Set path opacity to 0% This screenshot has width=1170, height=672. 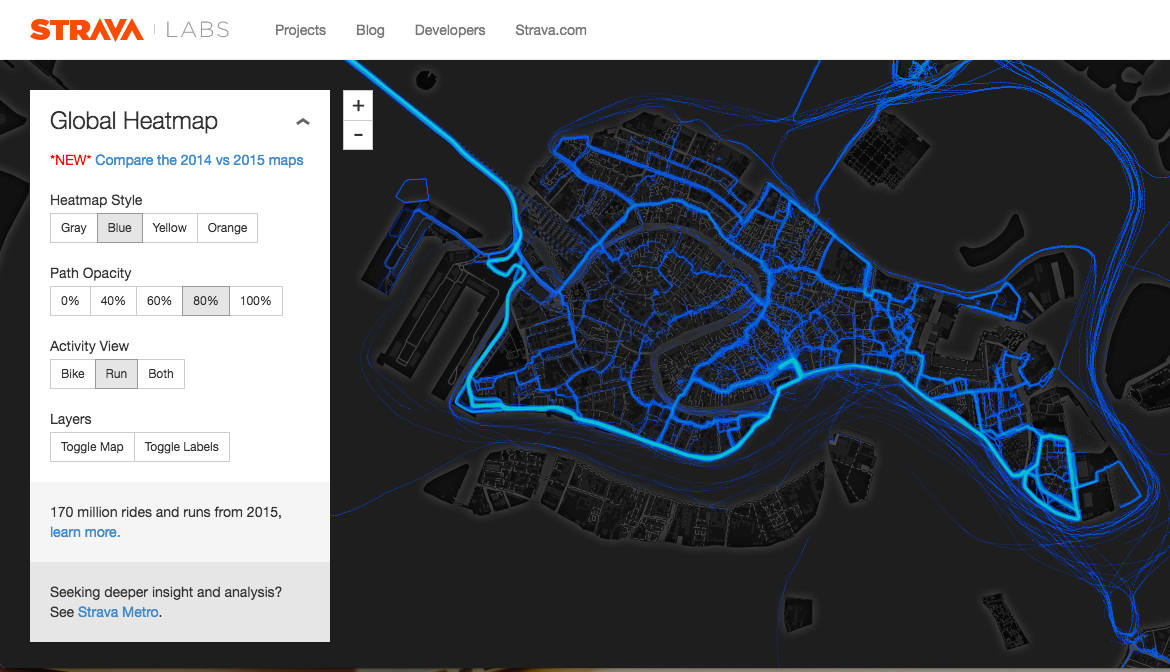click(x=70, y=301)
